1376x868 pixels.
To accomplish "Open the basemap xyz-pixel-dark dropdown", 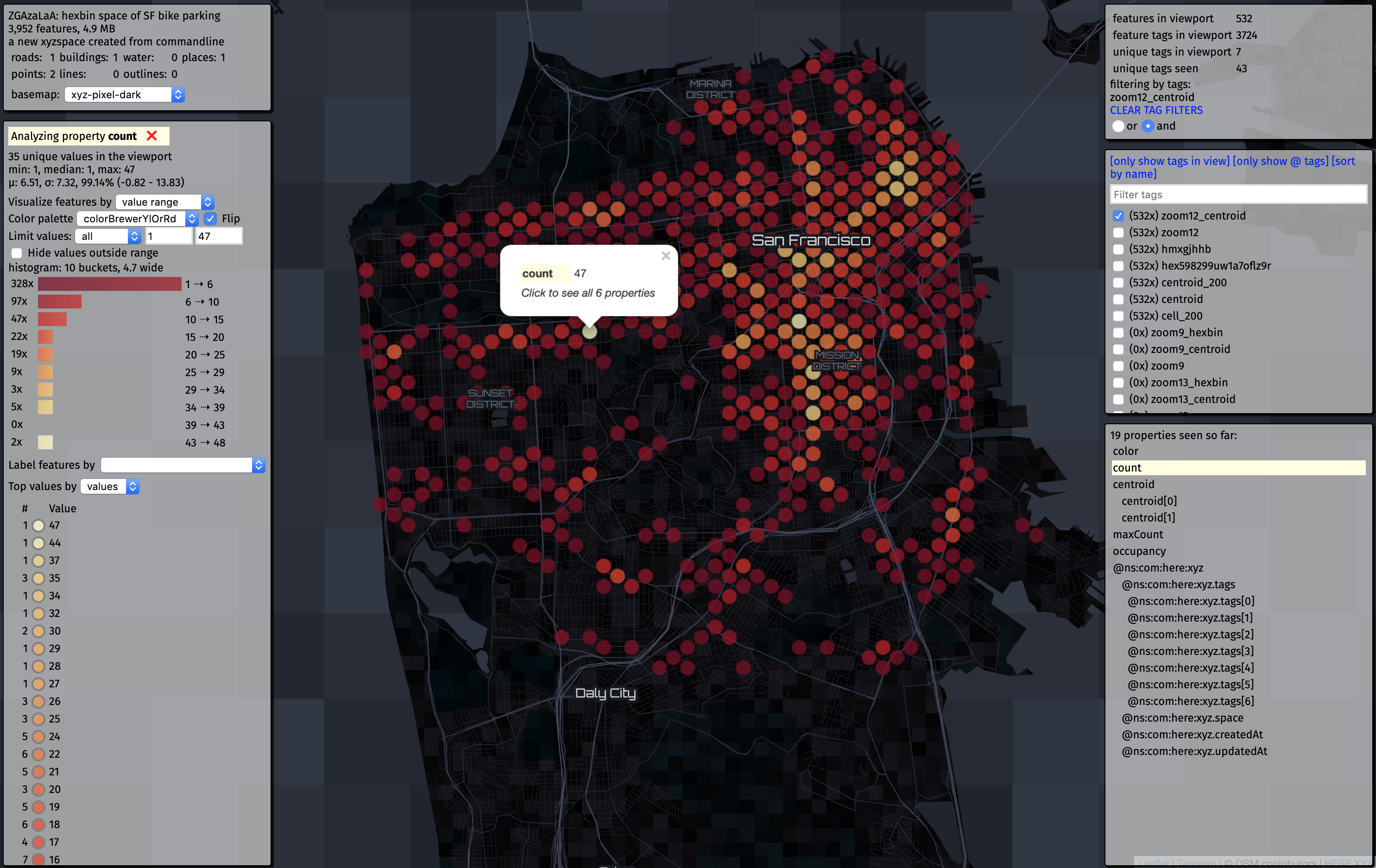I will [x=124, y=94].
